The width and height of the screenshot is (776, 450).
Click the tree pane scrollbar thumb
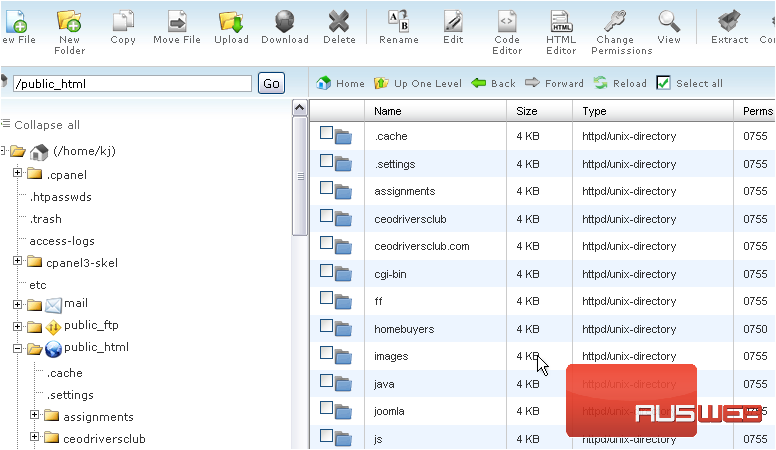299,176
